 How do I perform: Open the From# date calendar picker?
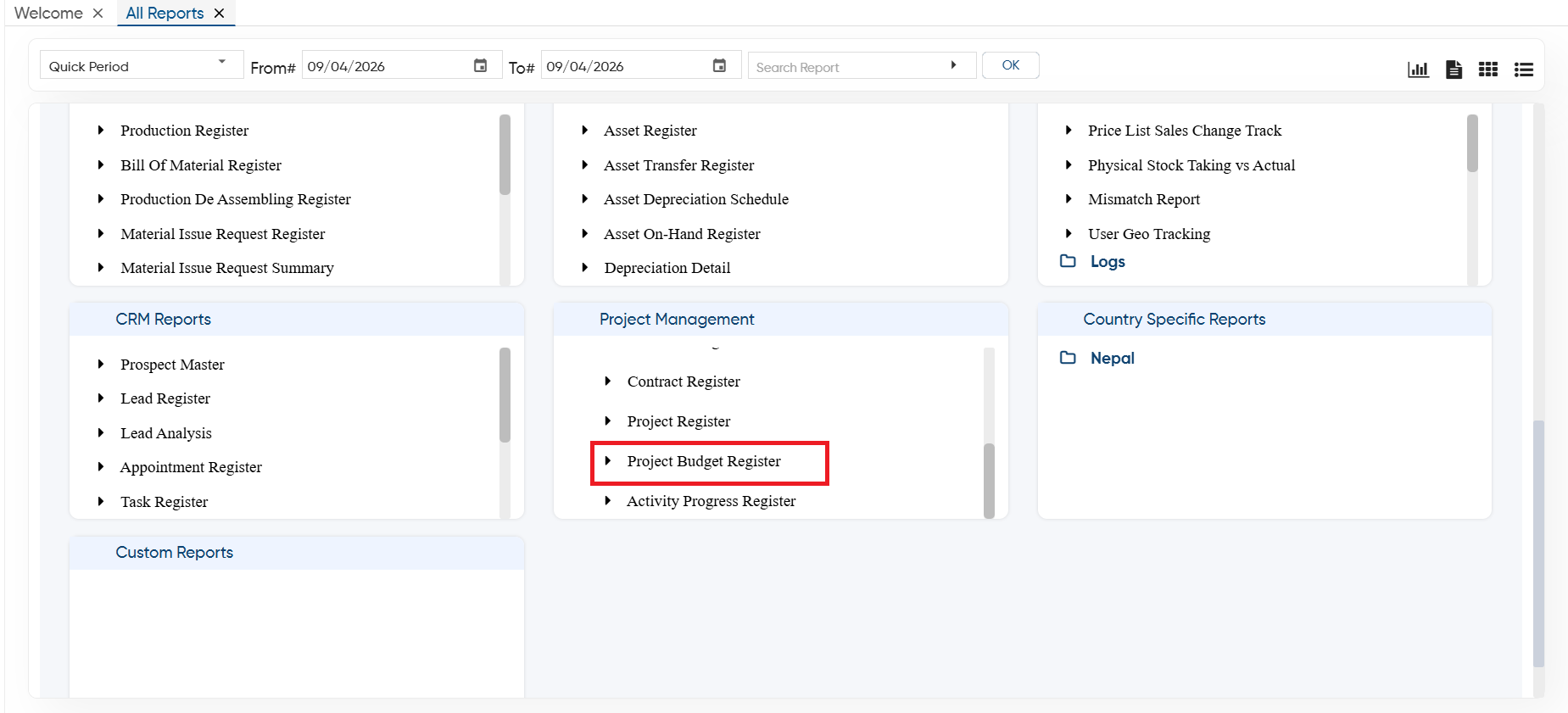pos(480,65)
